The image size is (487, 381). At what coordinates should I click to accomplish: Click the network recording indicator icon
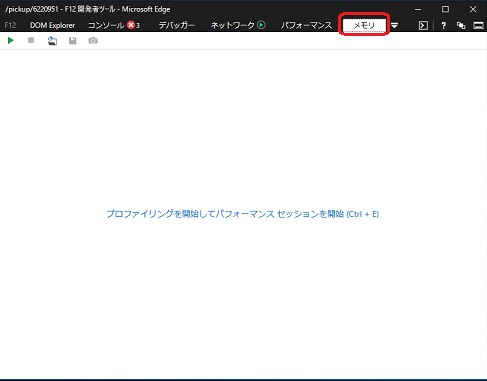coord(261,25)
